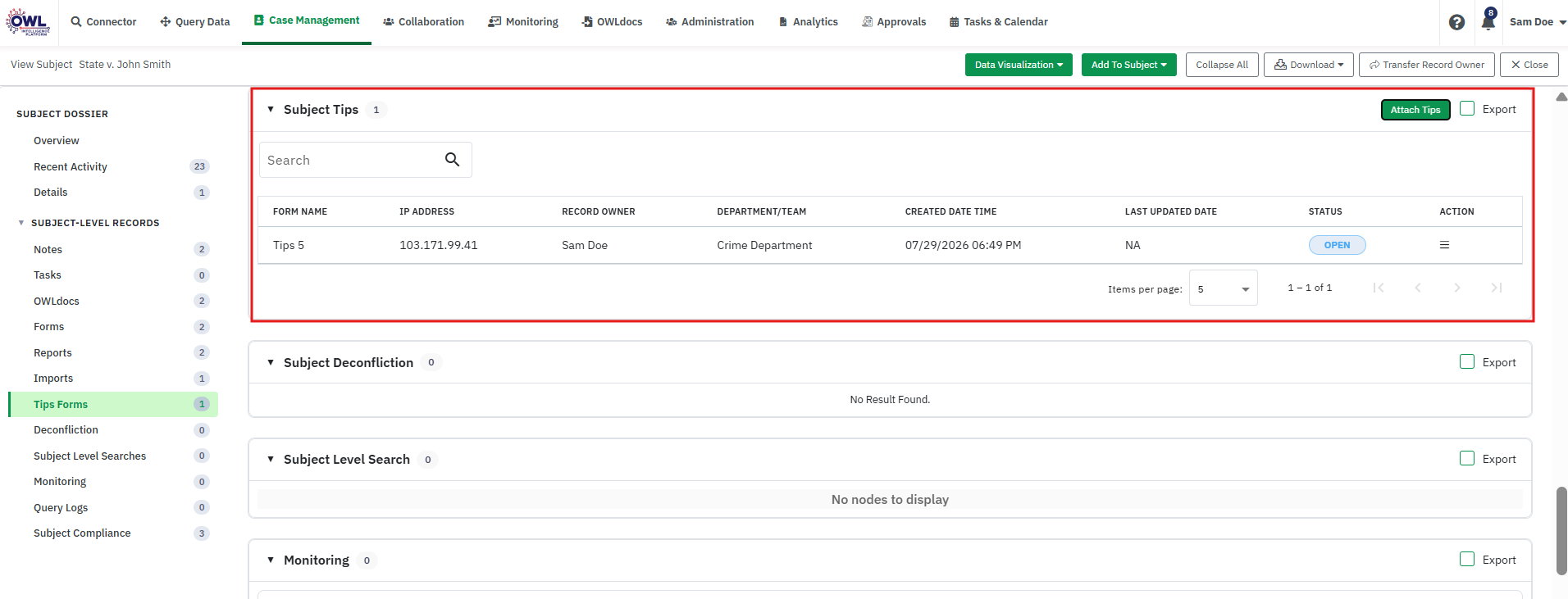Image resolution: width=1568 pixels, height=599 pixels.
Task: Open the Administration menu
Action: click(x=709, y=22)
